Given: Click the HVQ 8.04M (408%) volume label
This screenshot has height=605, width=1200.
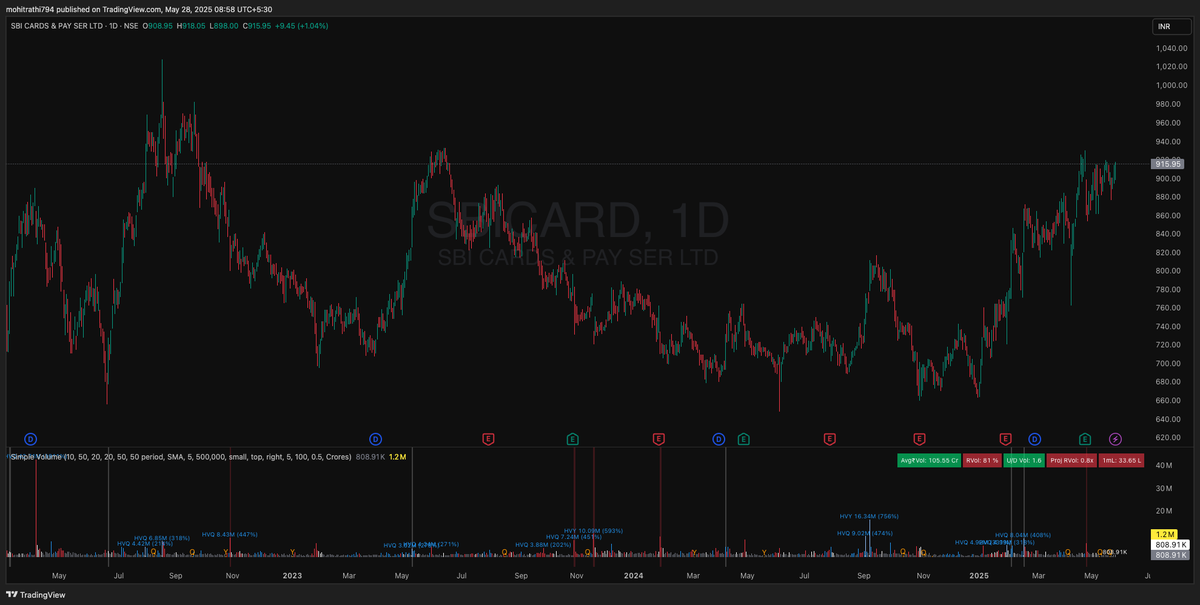Looking at the screenshot, I should (x=1022, y=535).
